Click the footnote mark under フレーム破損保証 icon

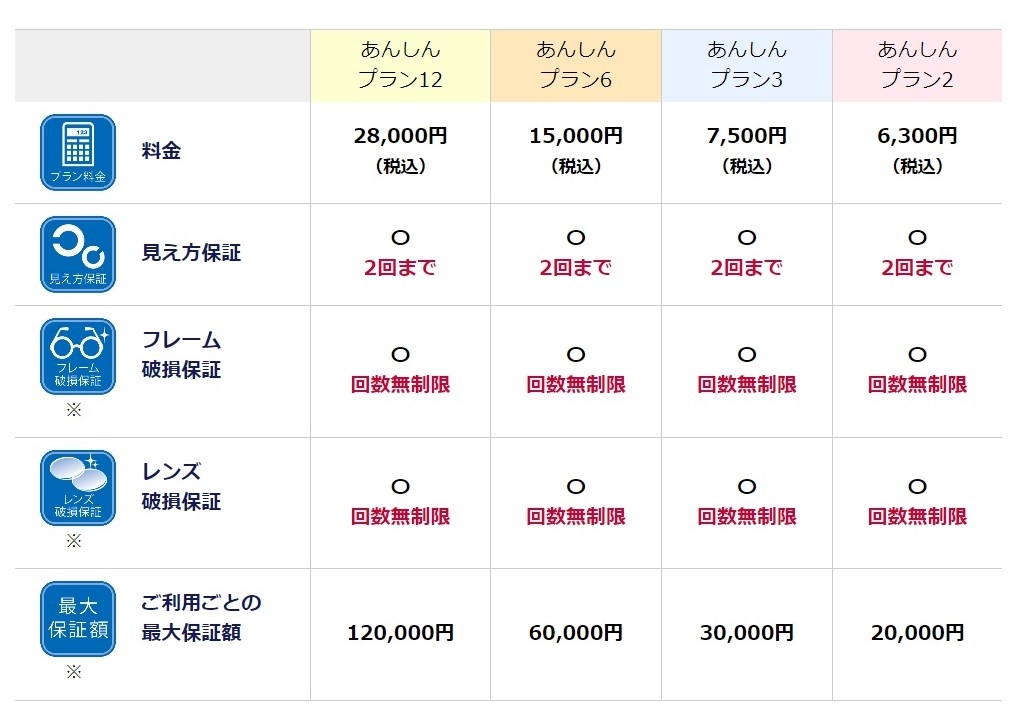click(x=73, y=409)
